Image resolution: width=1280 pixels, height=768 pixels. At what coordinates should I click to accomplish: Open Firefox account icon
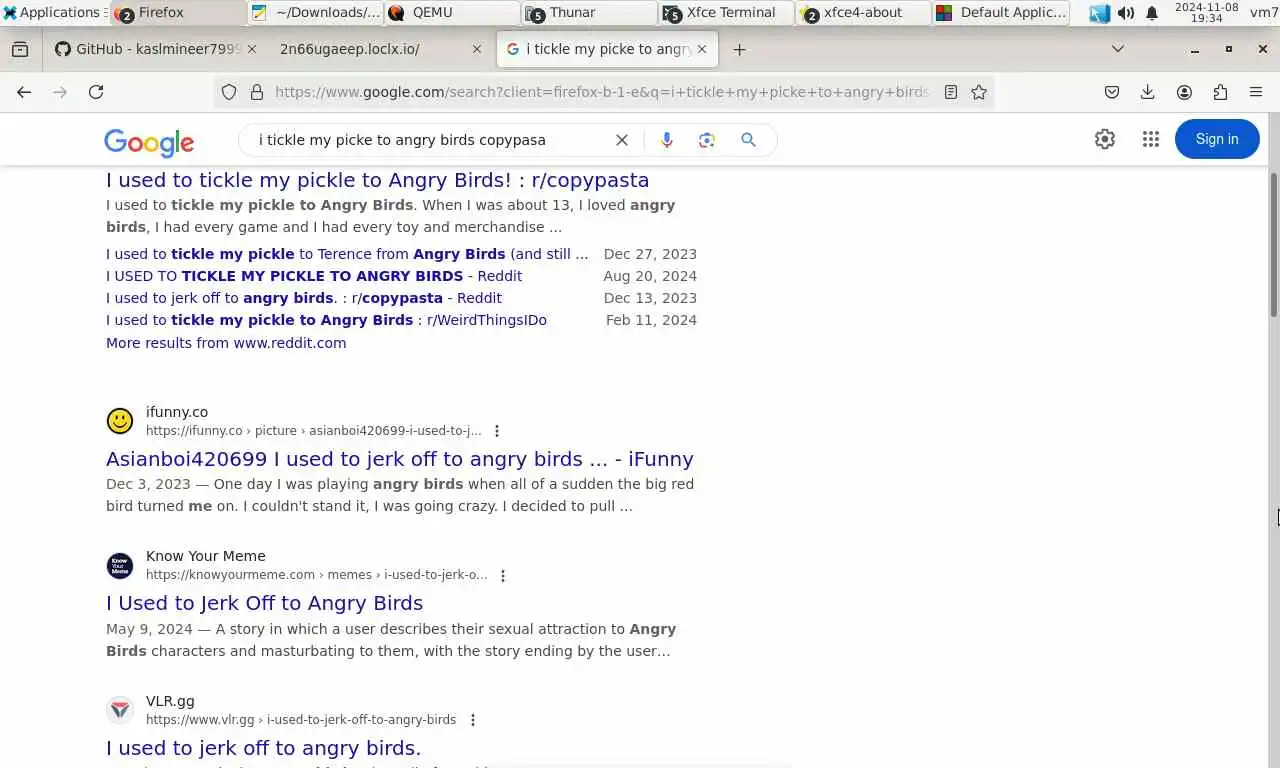[x=1184, y=92]
